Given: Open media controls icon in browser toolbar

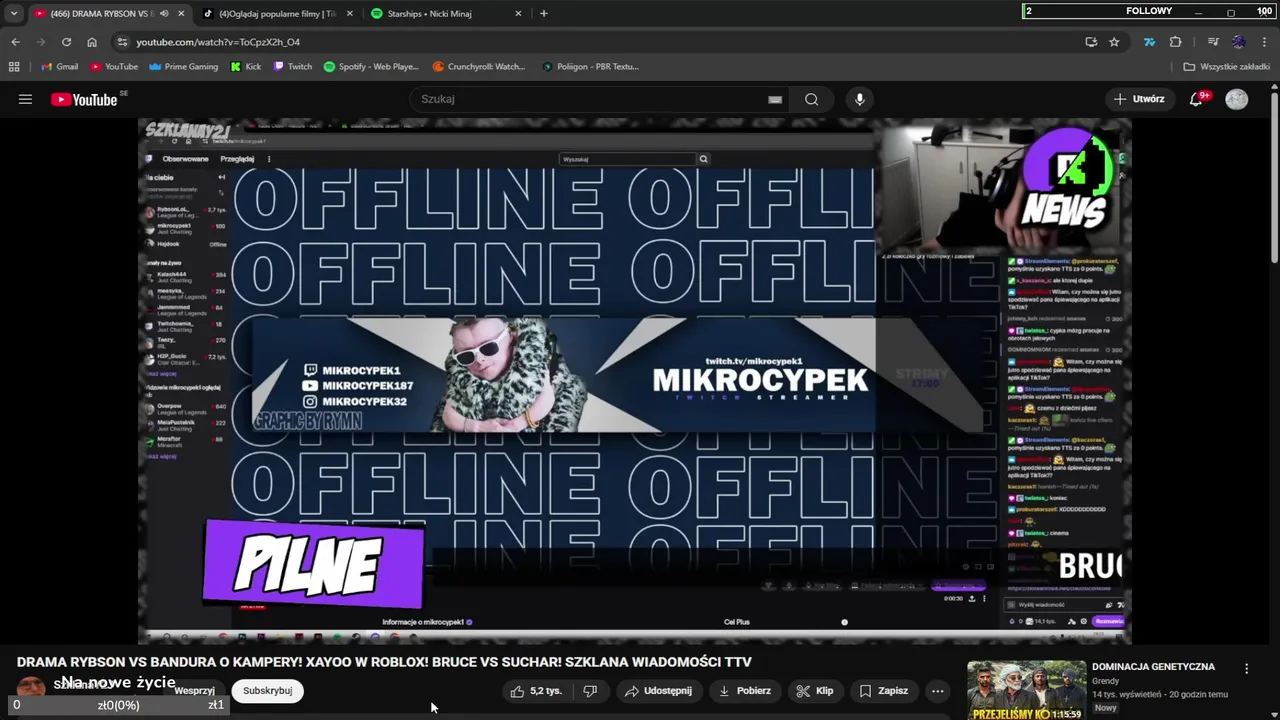Looking at the screenshot, I should 1213,42.
